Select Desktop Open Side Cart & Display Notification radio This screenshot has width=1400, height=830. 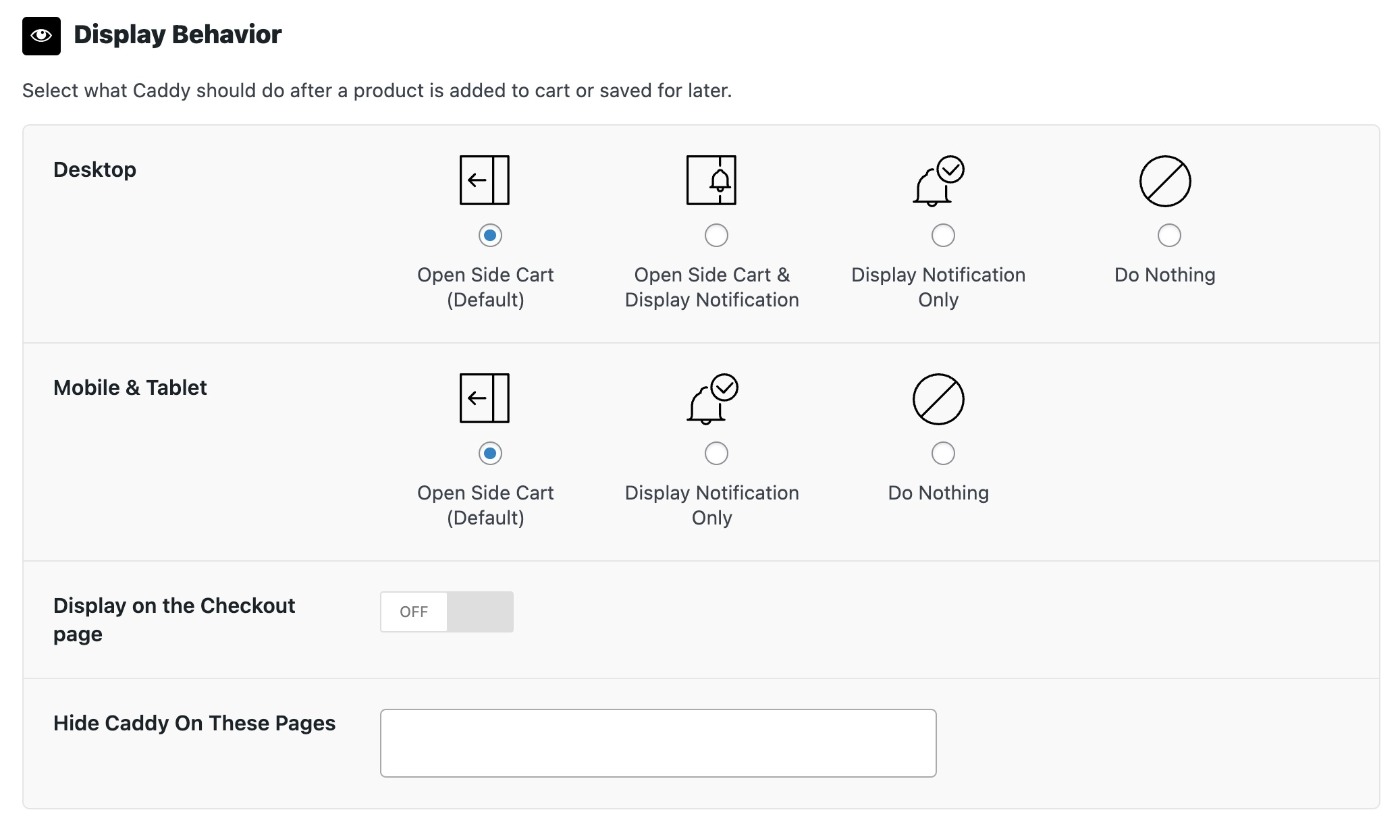pos(716,235)
